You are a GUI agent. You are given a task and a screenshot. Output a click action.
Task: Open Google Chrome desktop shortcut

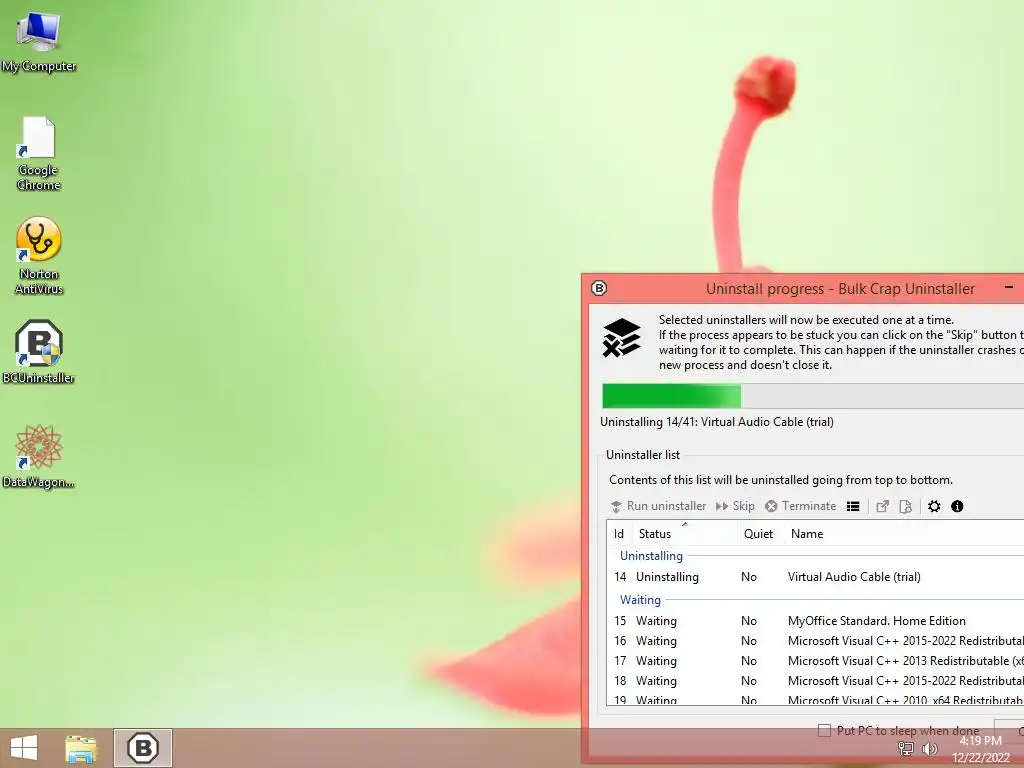[39, 153]
